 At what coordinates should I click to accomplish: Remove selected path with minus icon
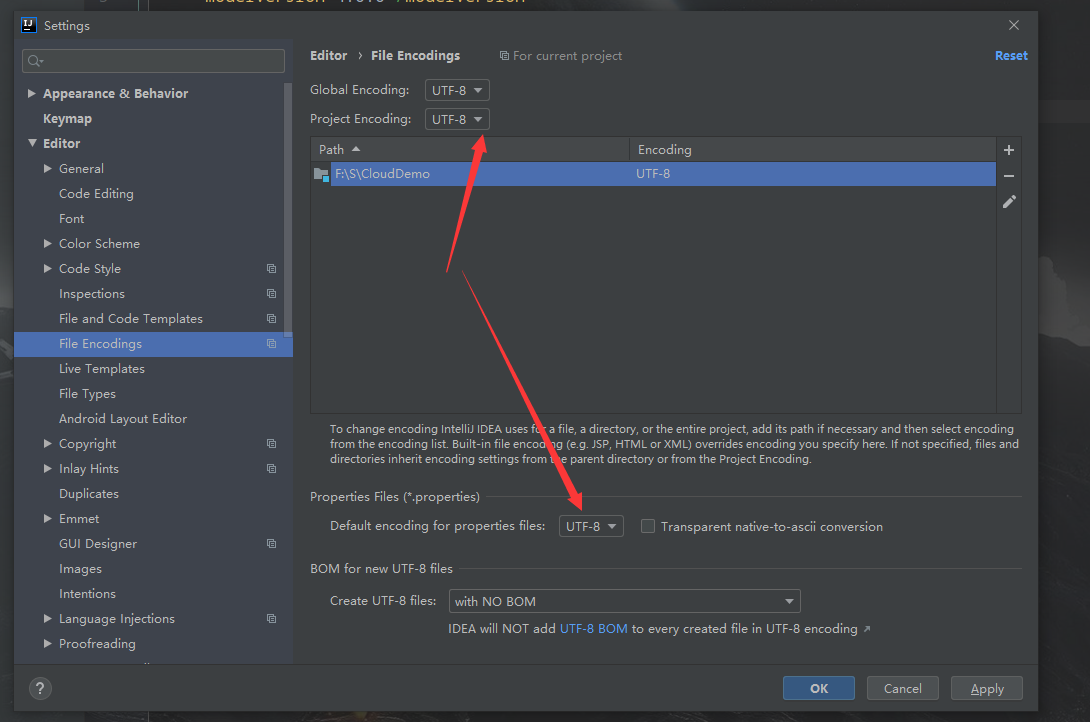click(x=1009, y=177)
